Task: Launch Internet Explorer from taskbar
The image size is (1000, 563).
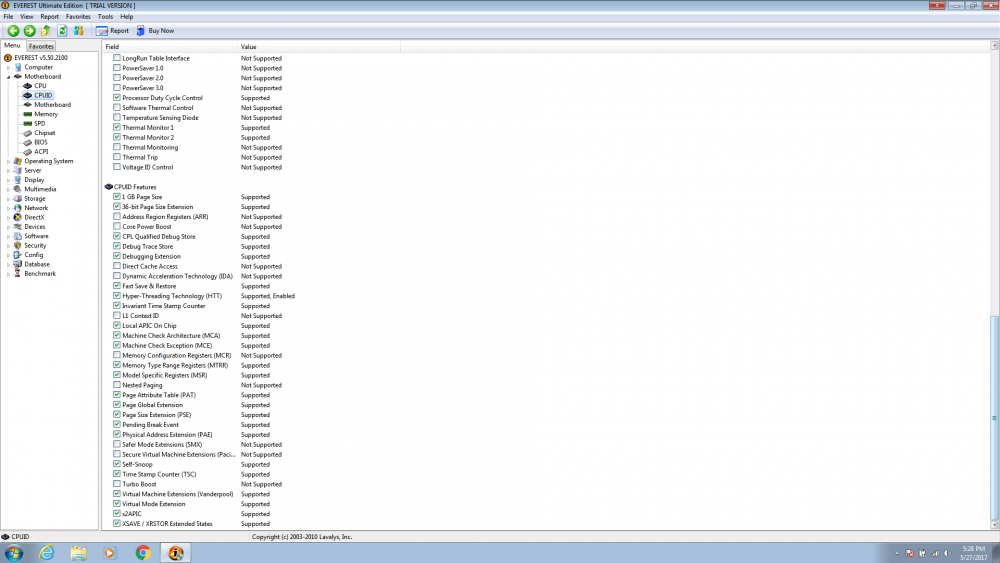Action: tap(47, 553)
